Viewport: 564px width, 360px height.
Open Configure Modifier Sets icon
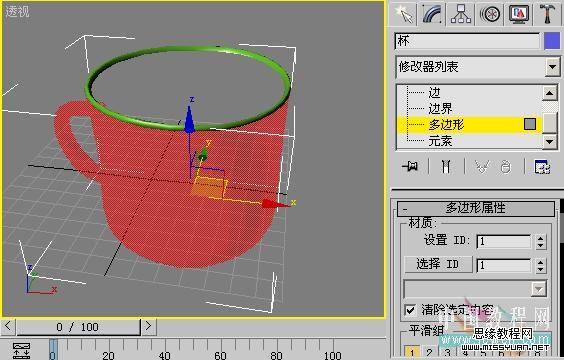point(542,167)
